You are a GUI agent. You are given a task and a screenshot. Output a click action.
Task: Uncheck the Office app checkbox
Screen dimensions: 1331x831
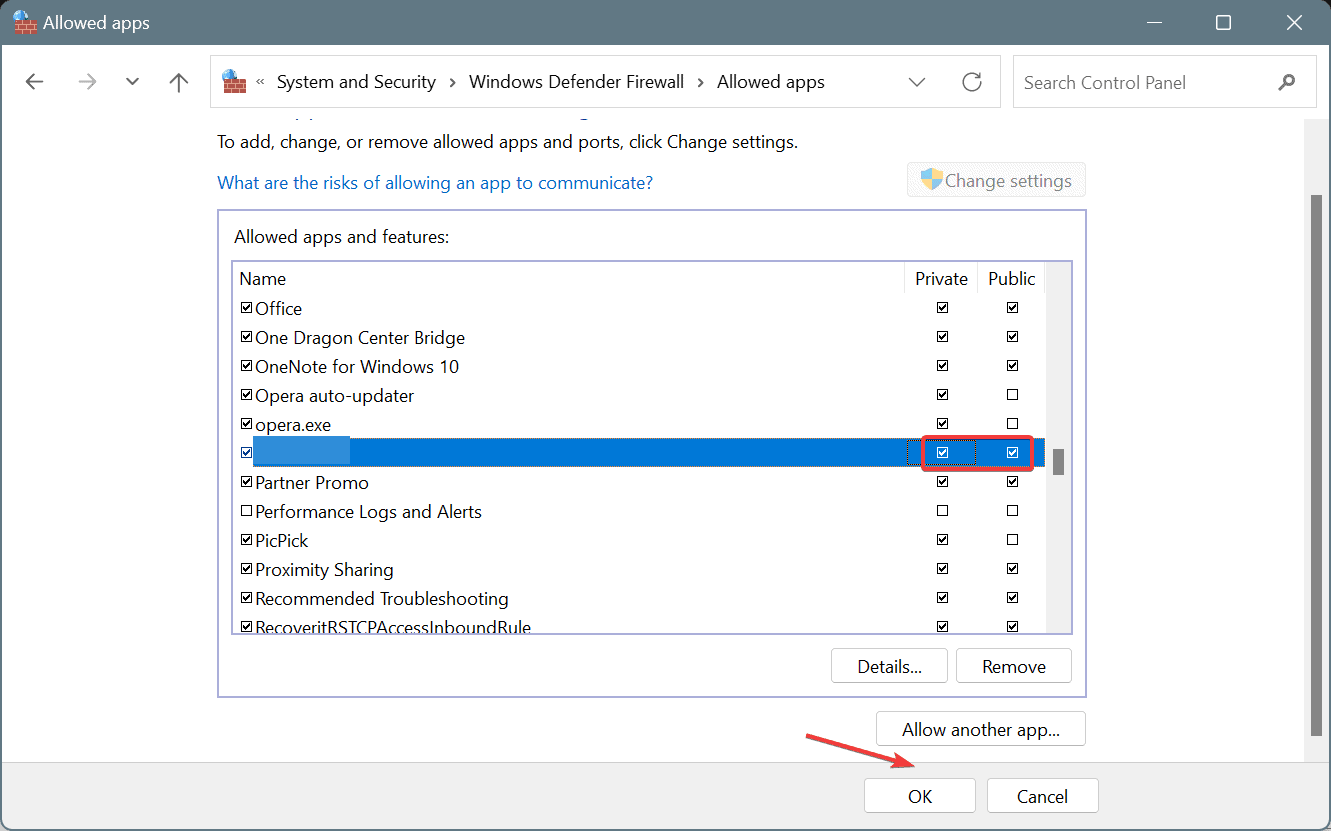tap(246, 308)
